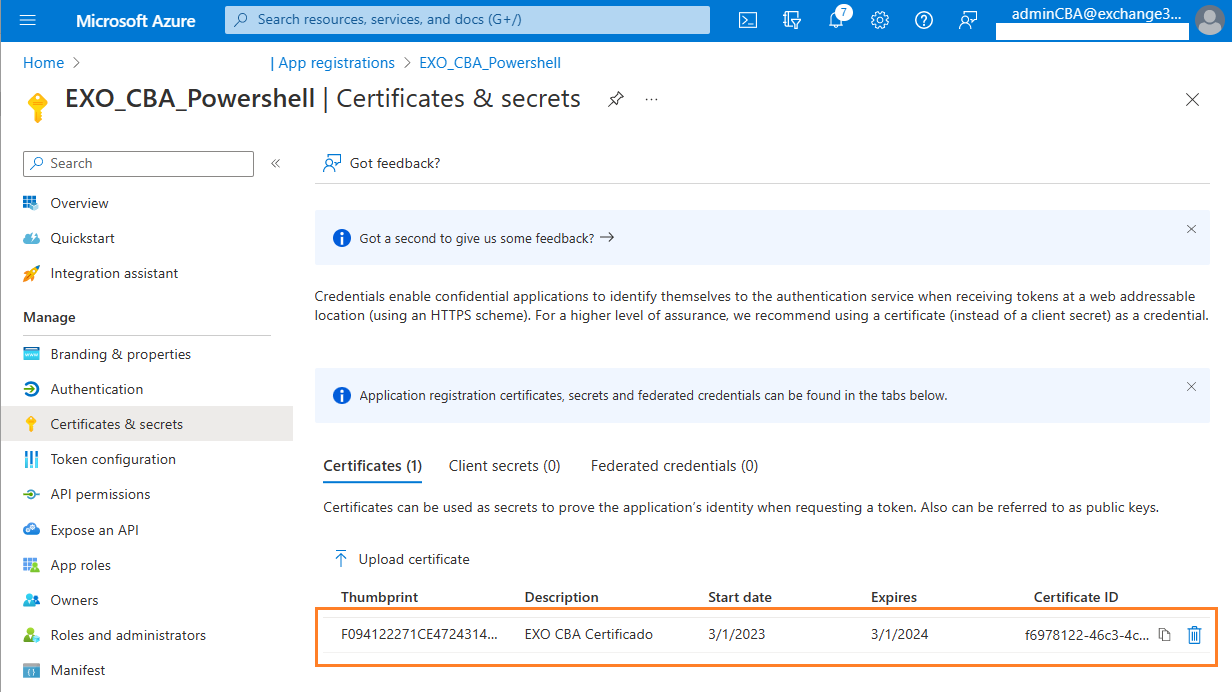Click the Quickstart cloud icon
Viewport: 1232px width, 692px height.
(31, 238)
